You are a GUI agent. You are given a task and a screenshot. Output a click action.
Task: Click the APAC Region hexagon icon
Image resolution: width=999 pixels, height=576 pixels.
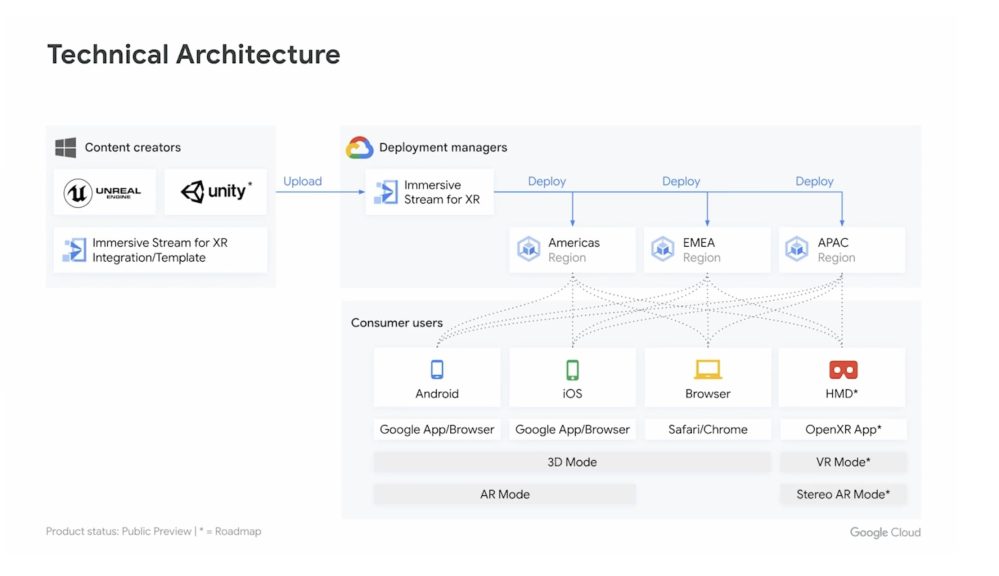tap(796, 249)
